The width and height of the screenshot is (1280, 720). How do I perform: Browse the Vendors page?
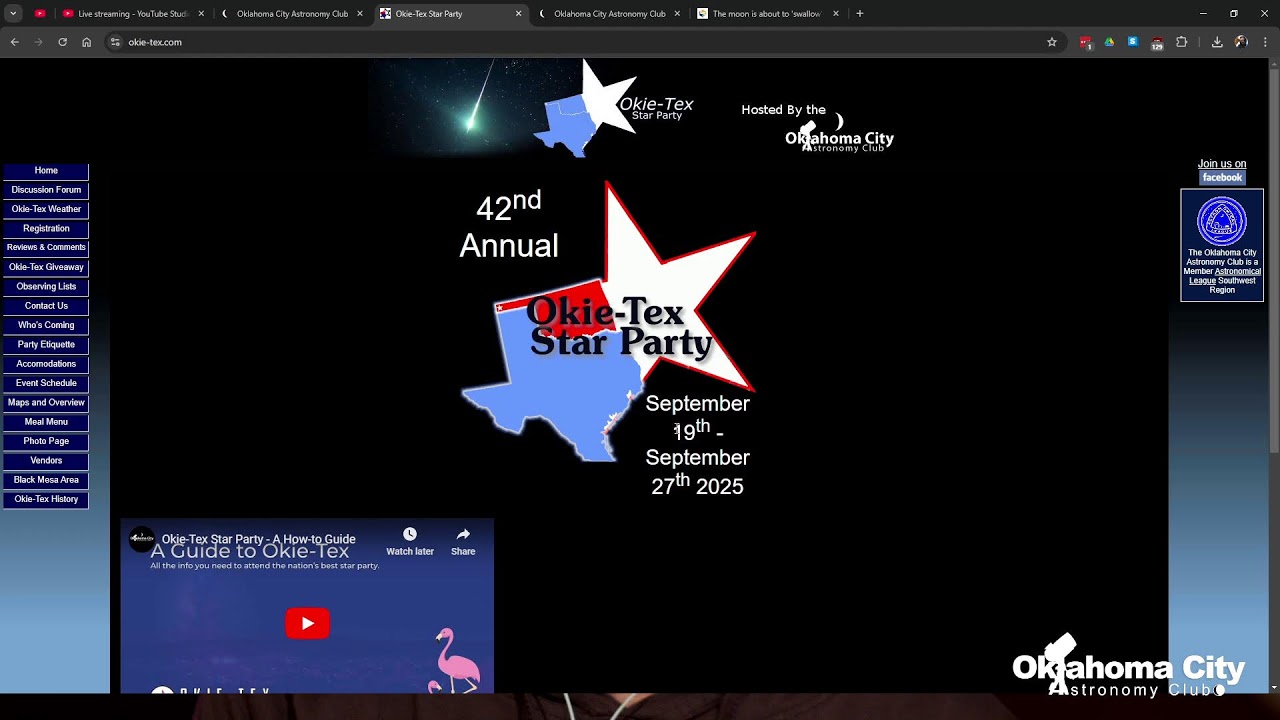point(46,461)
